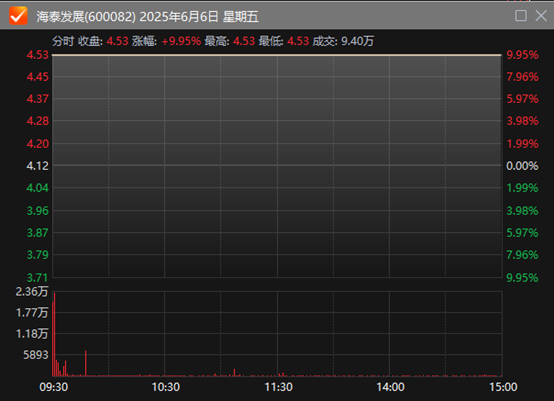Click the 11:30 time axis marker
554x401 pixels.
tap(278, 387)
